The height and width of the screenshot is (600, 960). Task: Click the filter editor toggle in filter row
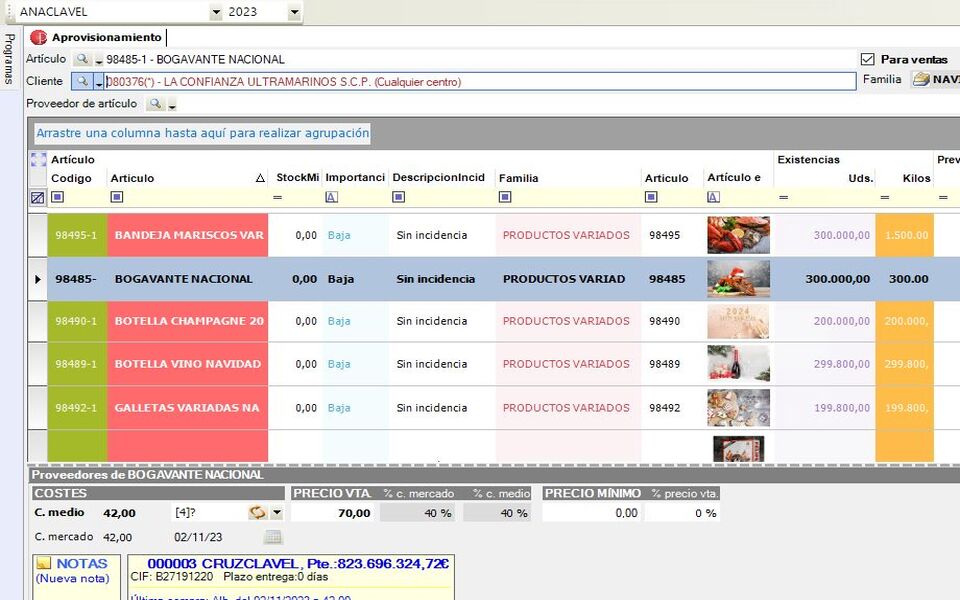(37, 198)
